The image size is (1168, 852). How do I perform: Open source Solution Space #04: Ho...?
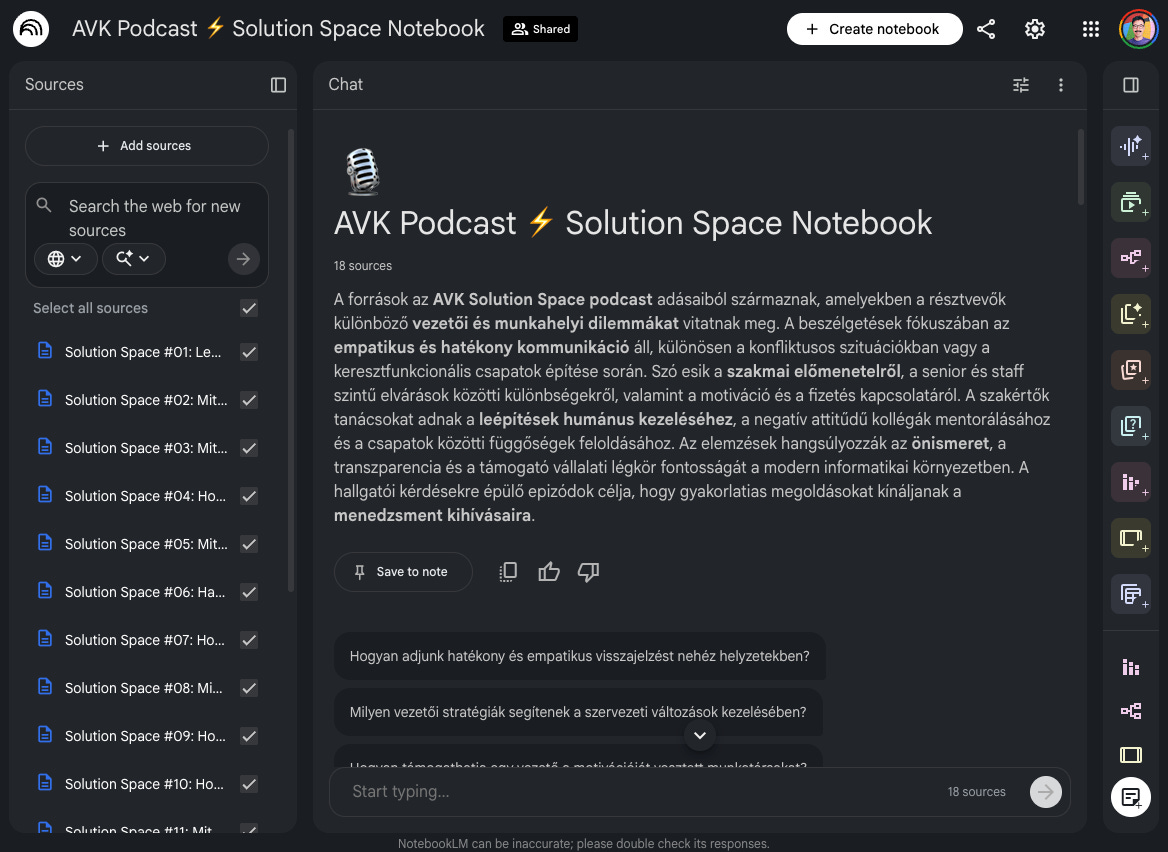145,496
